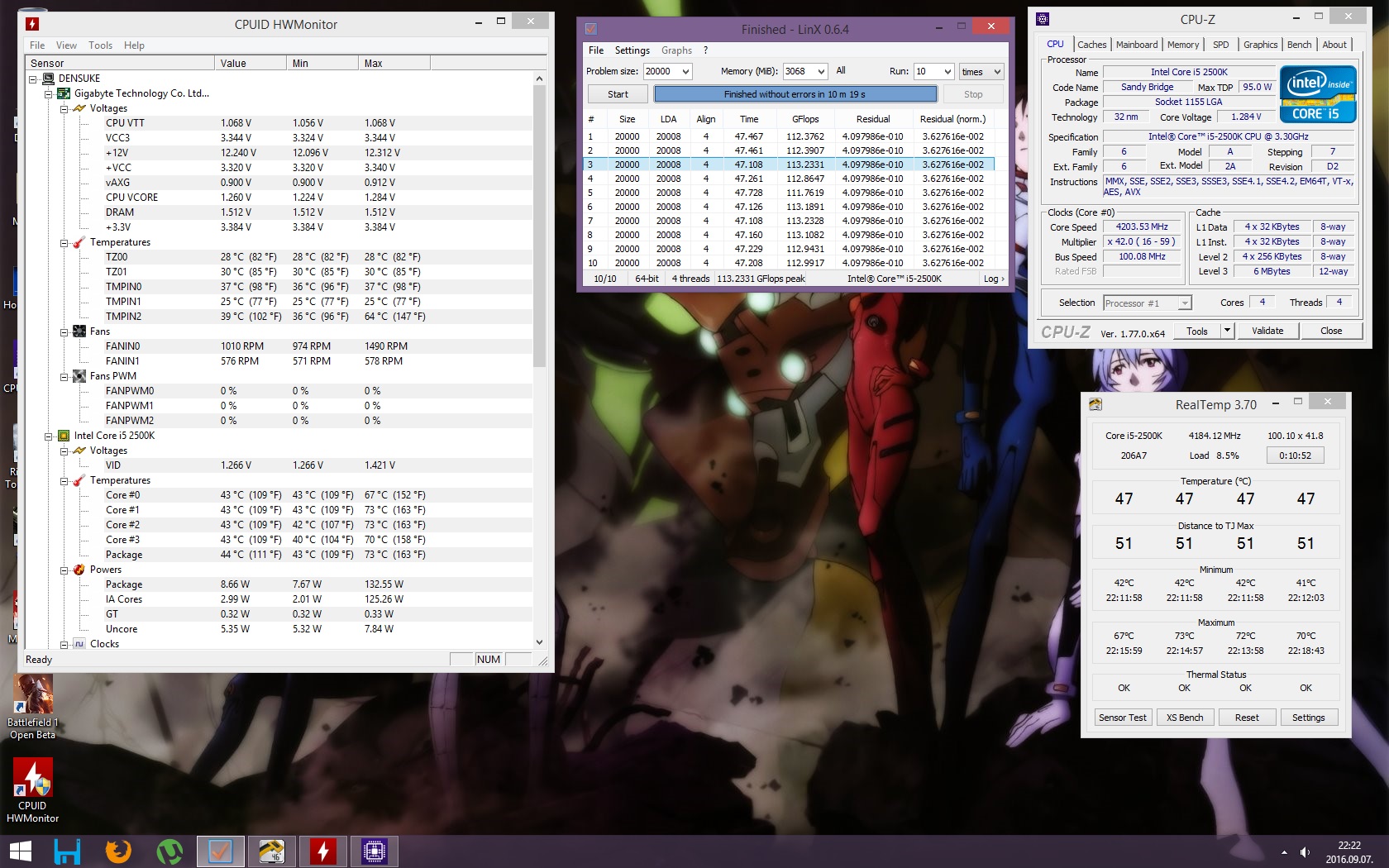Image resolution: width=1389 pixels, height=868 pixels.
Task: Open the Problem size dropdown in LinX
Action: point(685,72)
